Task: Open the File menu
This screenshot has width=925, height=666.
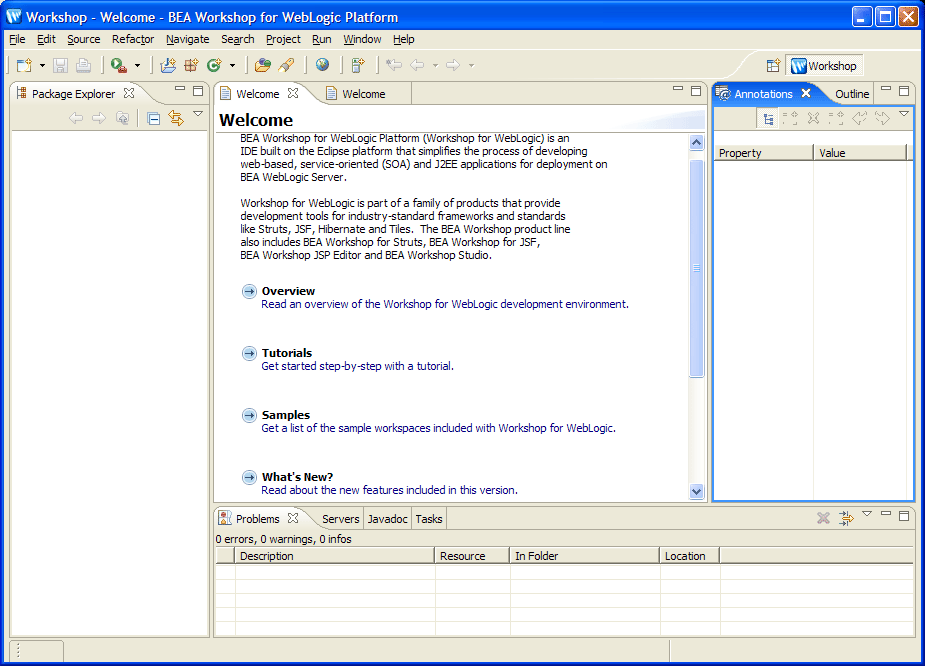Action: pos(17,40)
